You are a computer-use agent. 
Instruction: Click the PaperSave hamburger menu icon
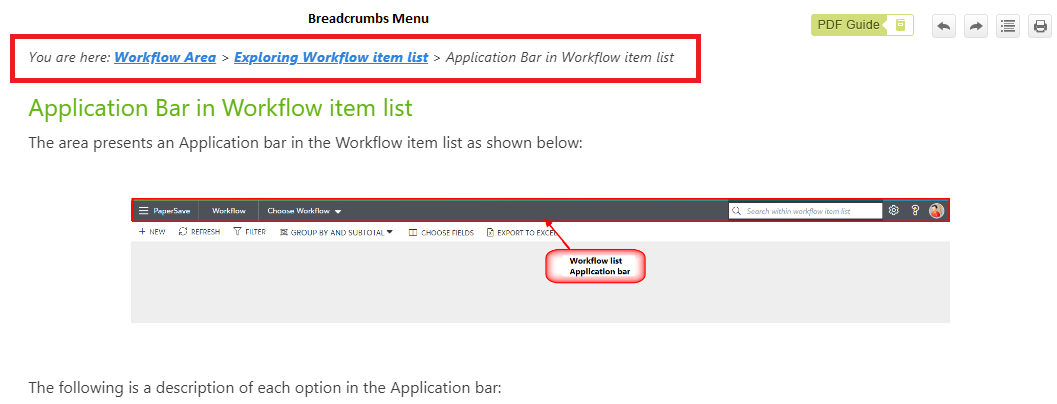[144, 211]
